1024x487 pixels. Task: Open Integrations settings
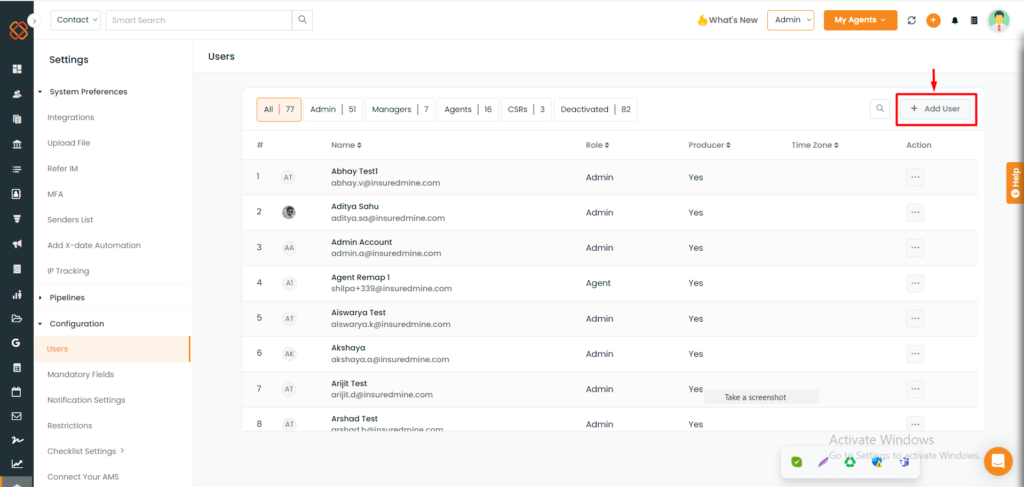[71, 118]
